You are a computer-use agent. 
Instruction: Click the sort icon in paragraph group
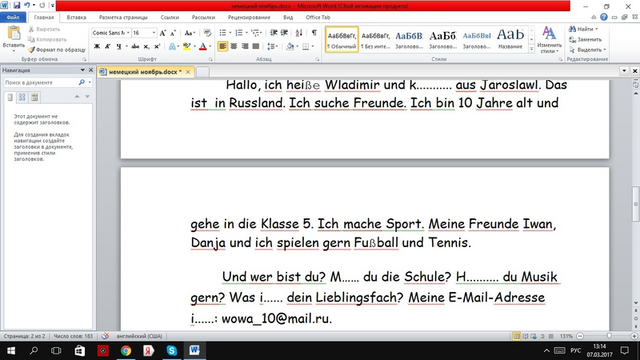coord(299,33)
